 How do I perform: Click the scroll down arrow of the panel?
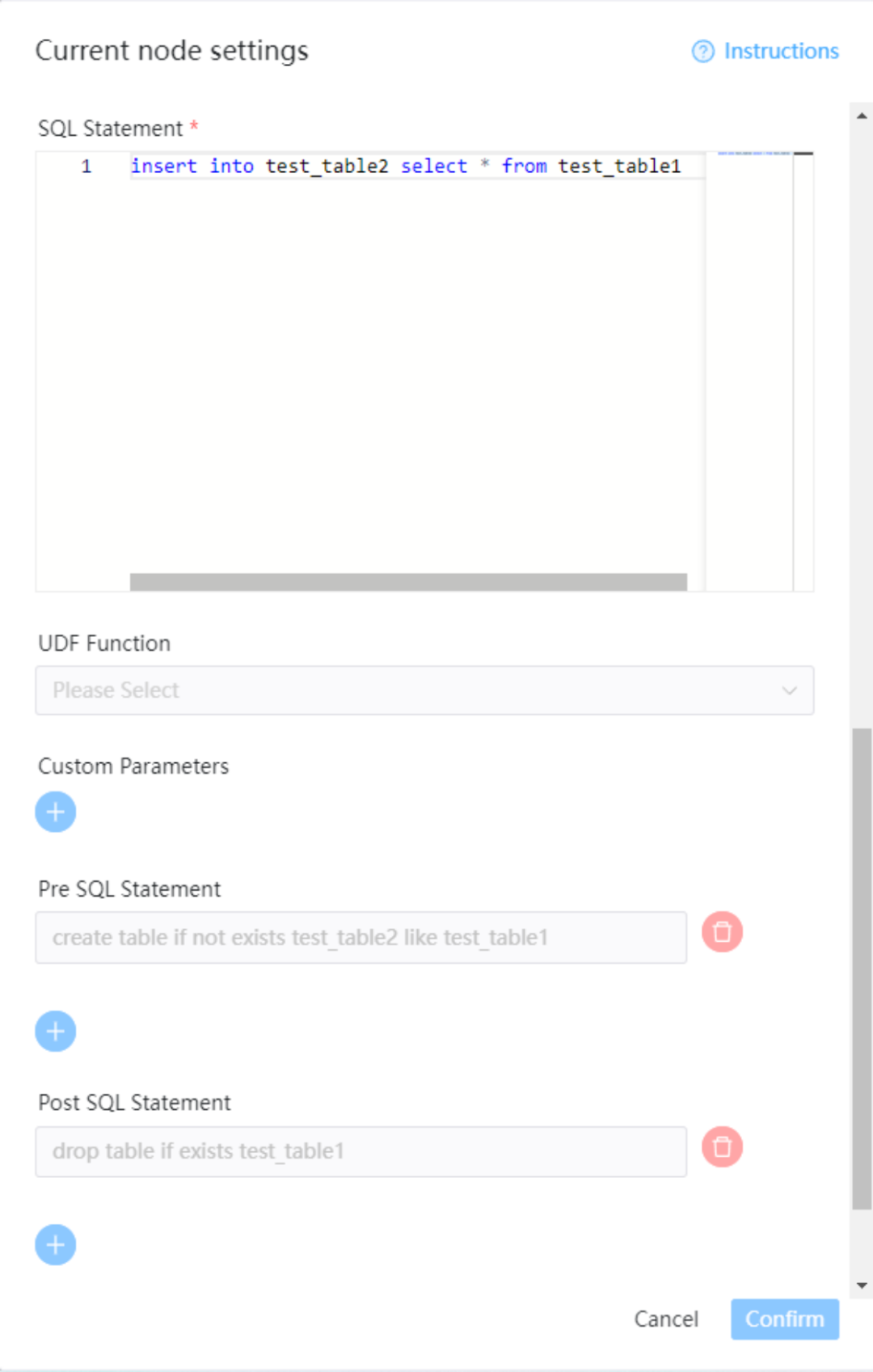point(862,1285)
